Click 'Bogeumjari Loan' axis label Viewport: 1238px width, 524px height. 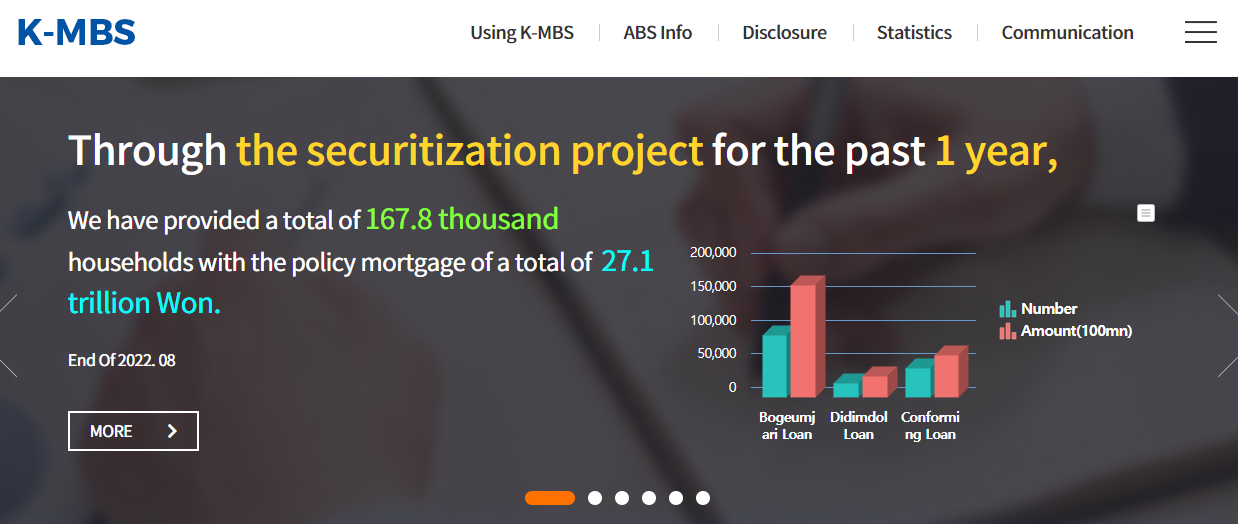787,426
